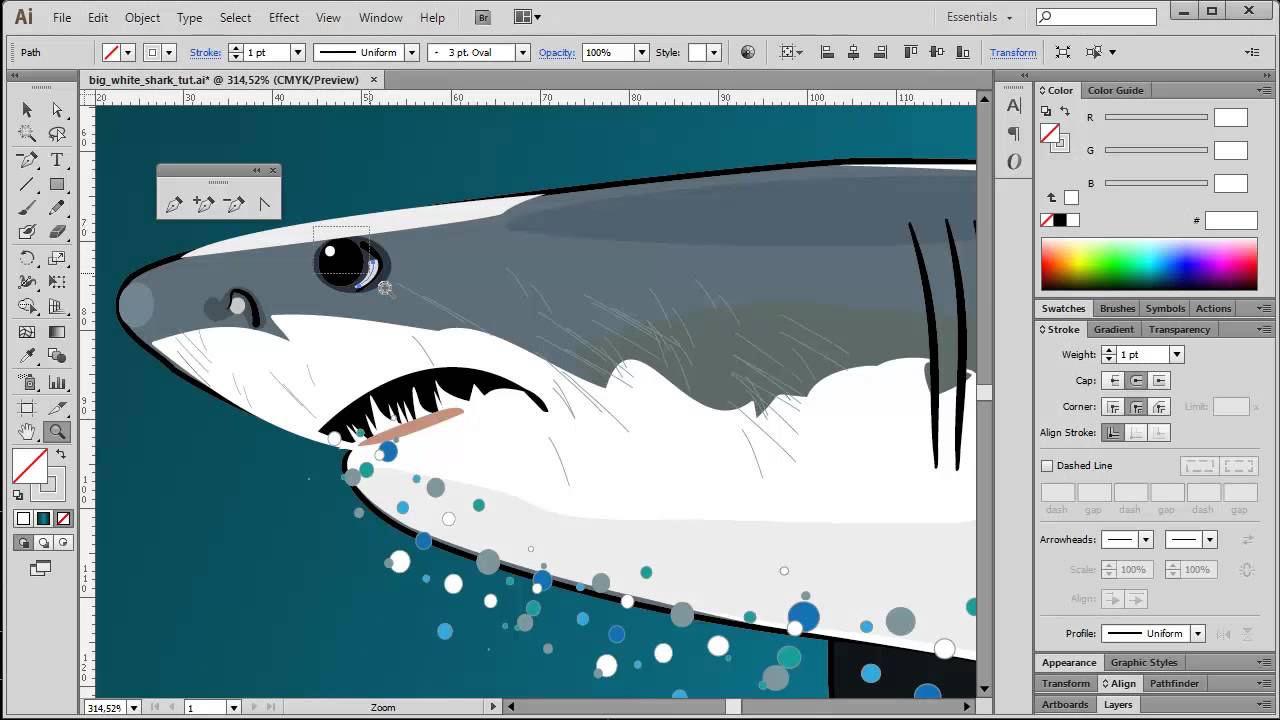Select the Eyedropper tool
Image resolution: width=1280 pixels, height=720 pixels.
27,356
